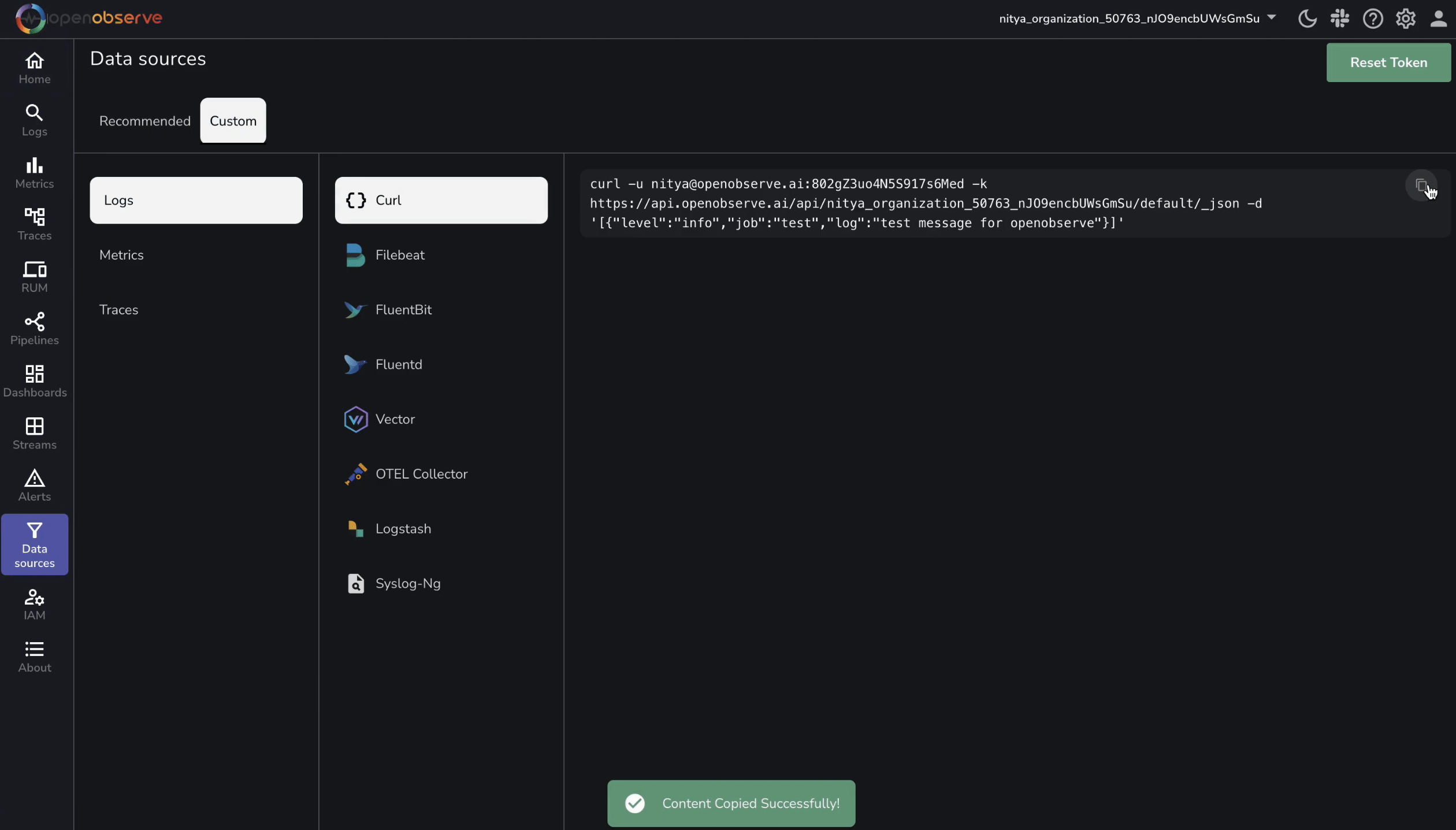The width and height of the screenshot is (1456, 830).
Task: Open the RUM section
Action: [34, 276]
